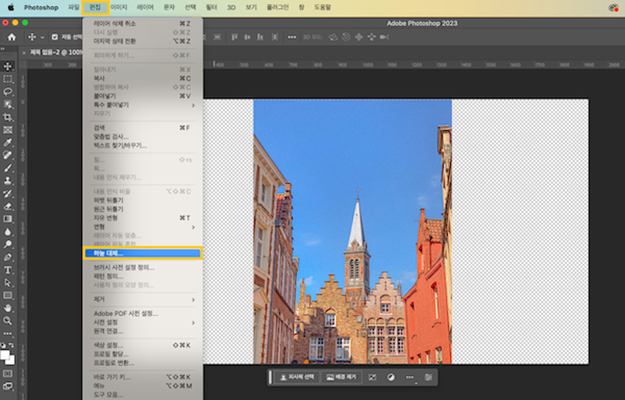Click the 배경 제거 button

click(341, 377)
